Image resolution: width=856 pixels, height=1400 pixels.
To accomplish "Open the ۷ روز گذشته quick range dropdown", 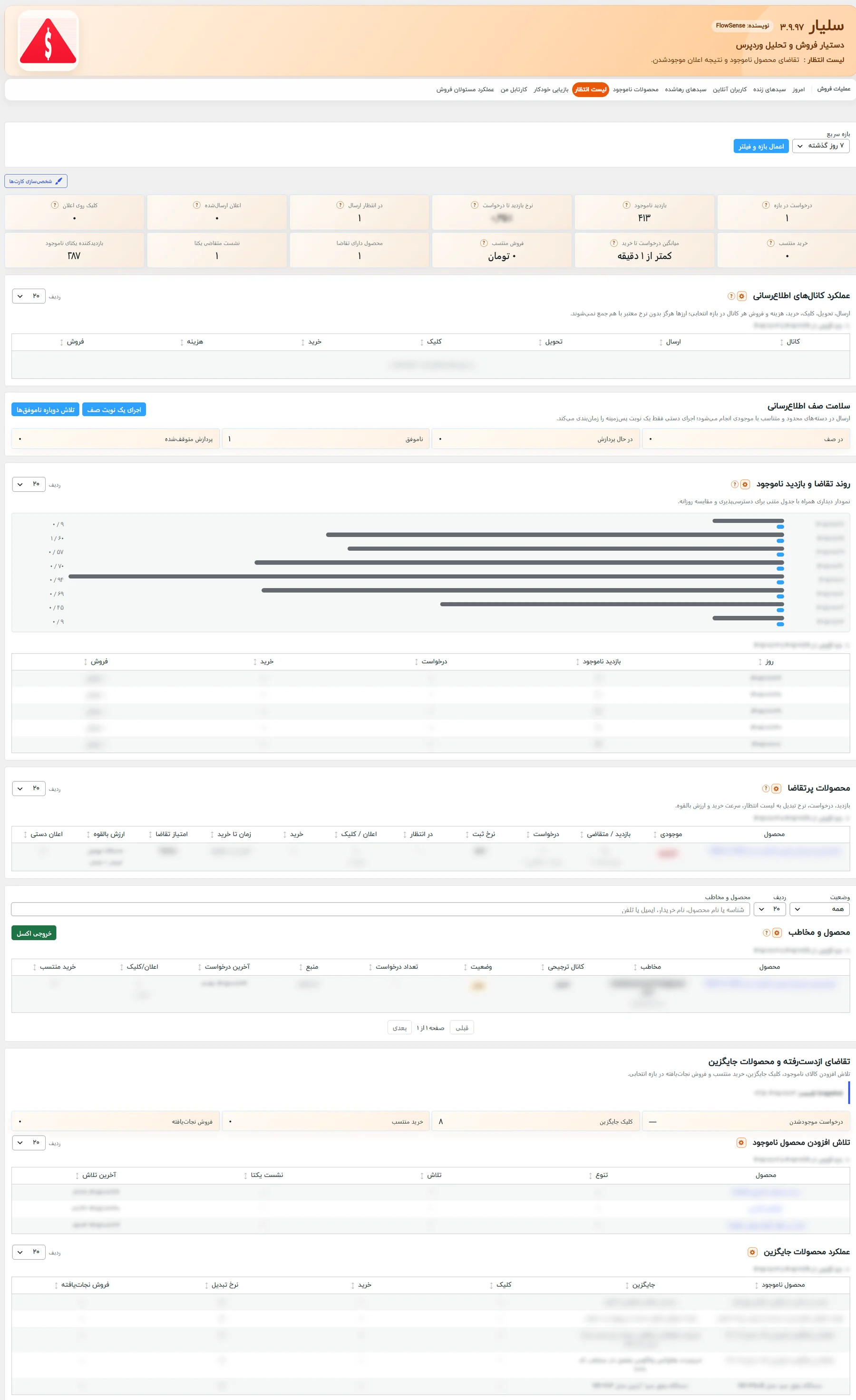I will pos(821,146).
